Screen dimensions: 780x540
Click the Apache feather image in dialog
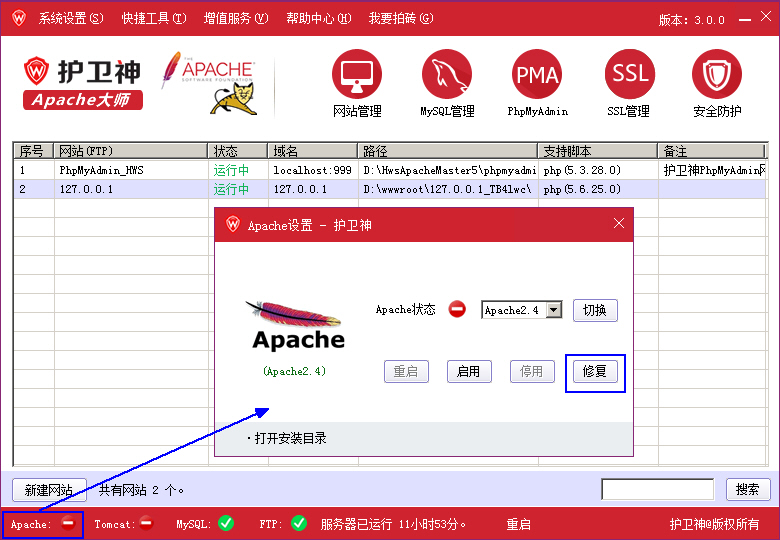294,314
